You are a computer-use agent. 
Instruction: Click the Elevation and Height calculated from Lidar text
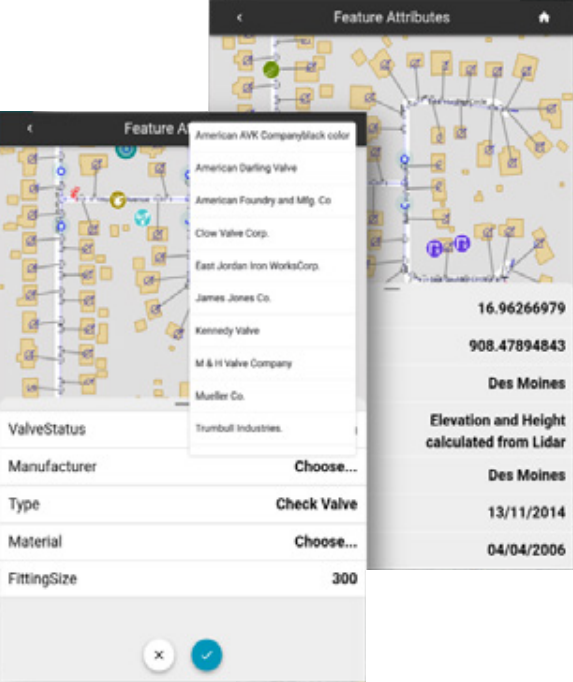[x=496, y=431]
